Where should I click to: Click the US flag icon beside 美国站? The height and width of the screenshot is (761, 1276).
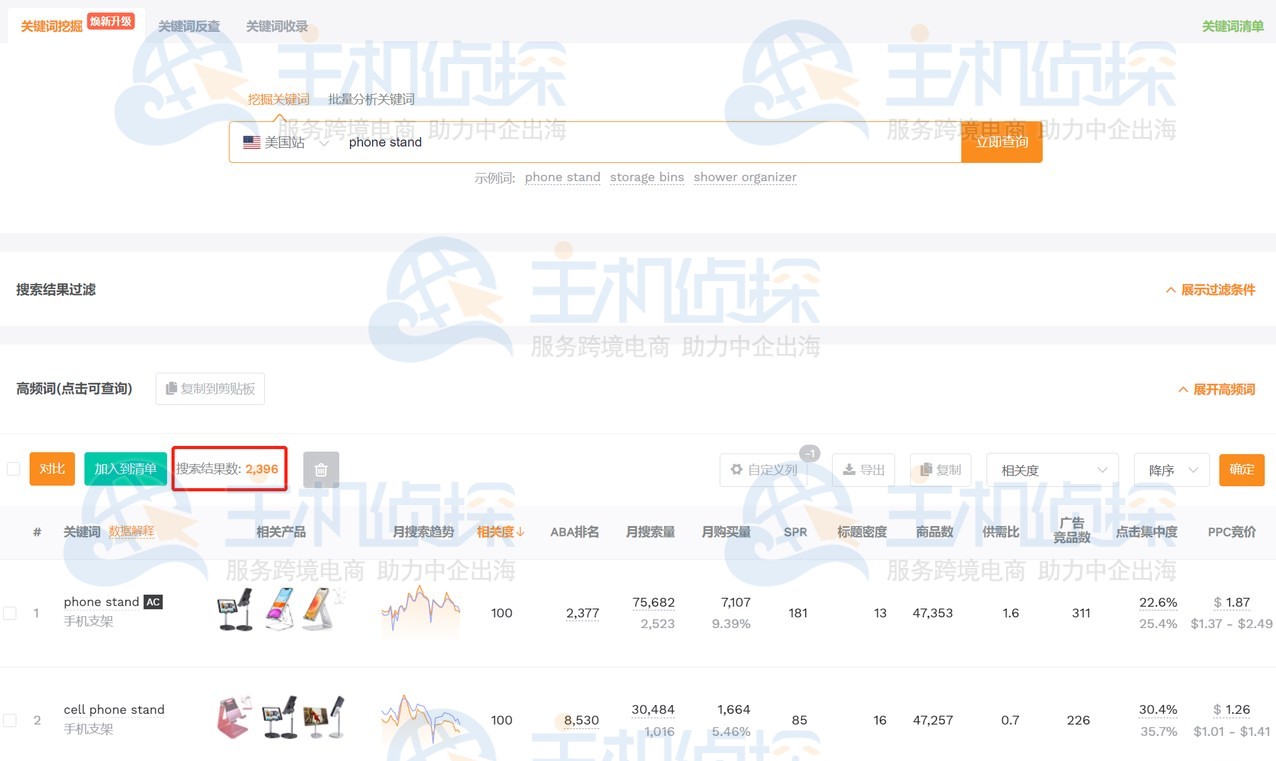coord(251,142)
